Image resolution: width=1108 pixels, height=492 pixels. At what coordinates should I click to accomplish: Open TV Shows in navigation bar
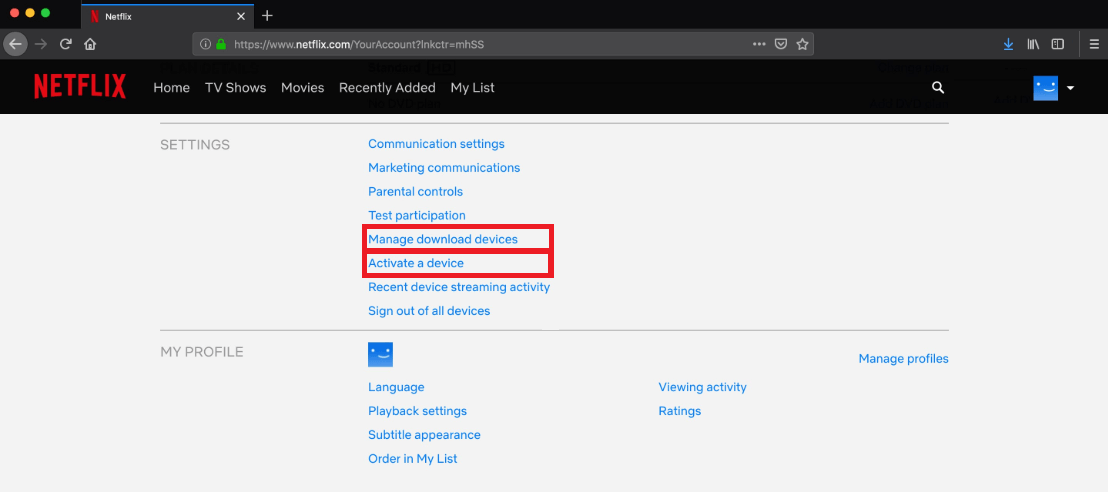(x=235, y=88)
